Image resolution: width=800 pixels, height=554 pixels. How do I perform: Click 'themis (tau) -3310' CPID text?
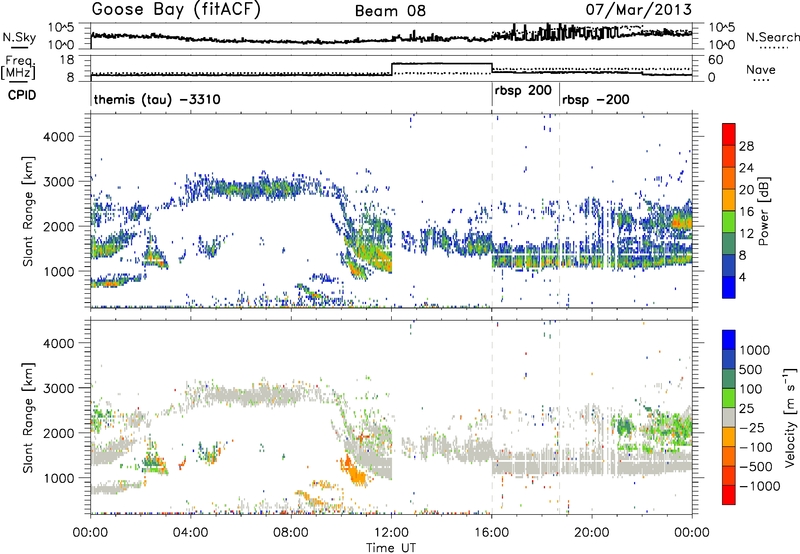click(x=157, y=99)
